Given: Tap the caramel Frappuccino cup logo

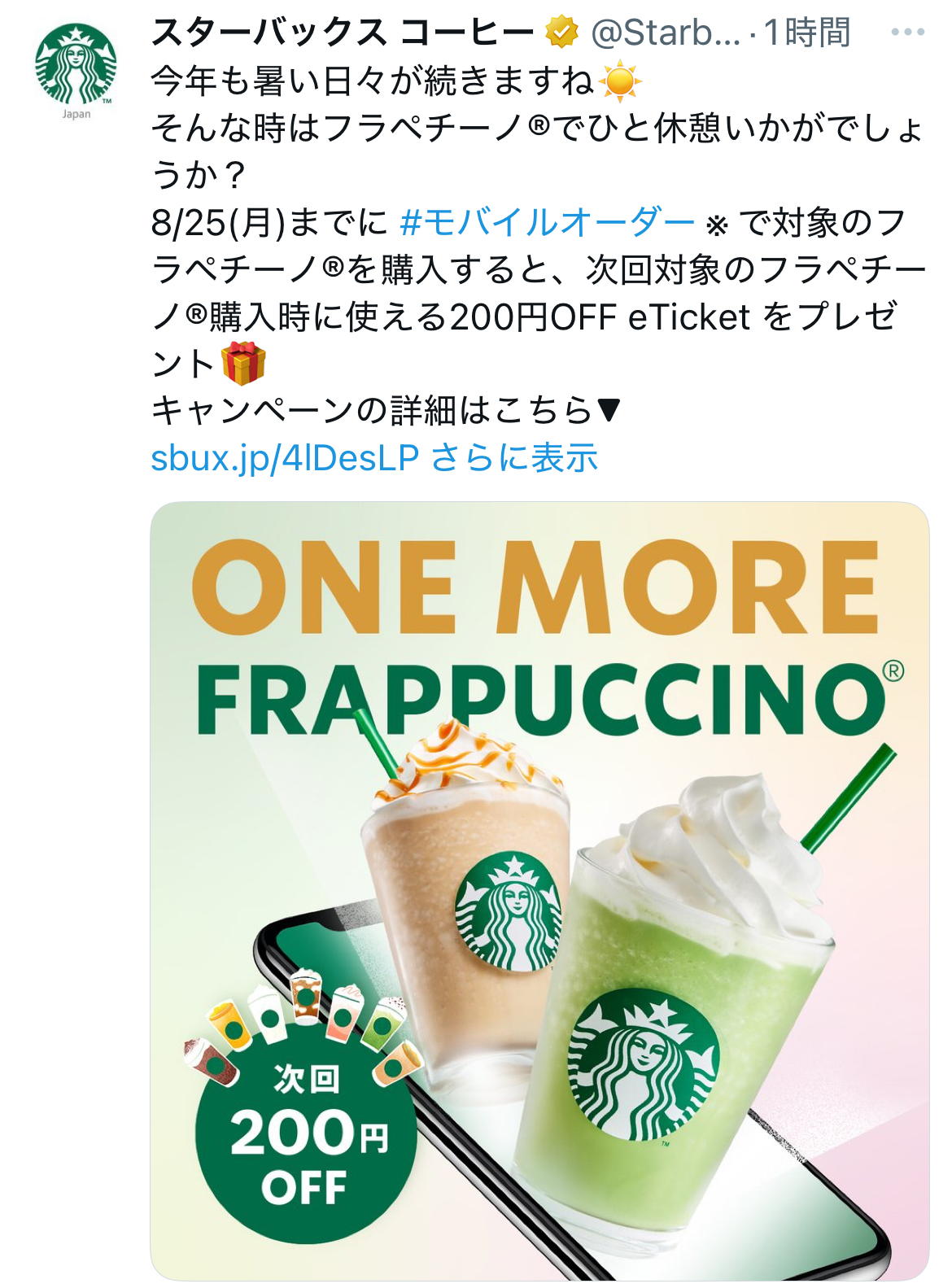Looking at the screenshot, I should click(x=509, y=911).
